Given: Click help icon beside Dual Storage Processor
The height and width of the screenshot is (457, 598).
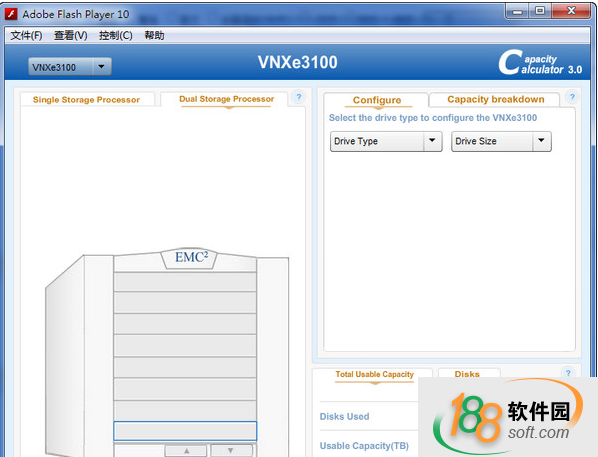Looking at the screenshot, I should pyautogui.click(x=299, y=97).
